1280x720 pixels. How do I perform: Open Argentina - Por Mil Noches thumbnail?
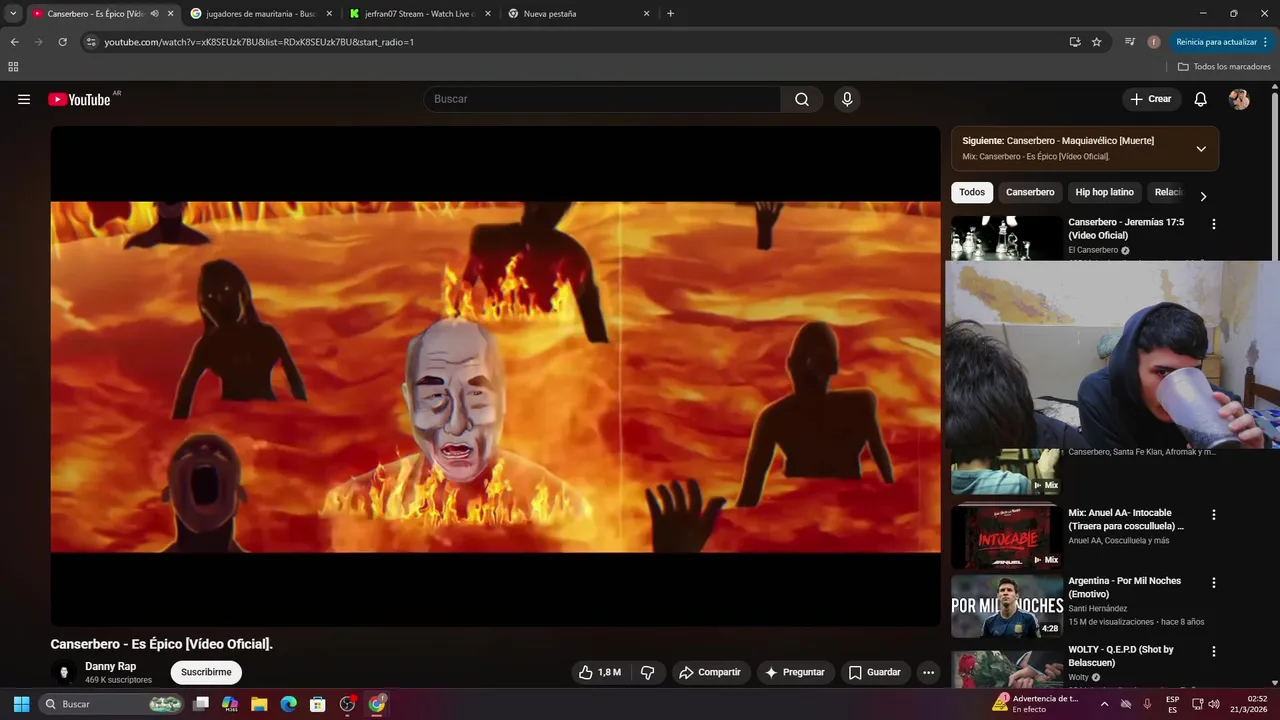1006,605
